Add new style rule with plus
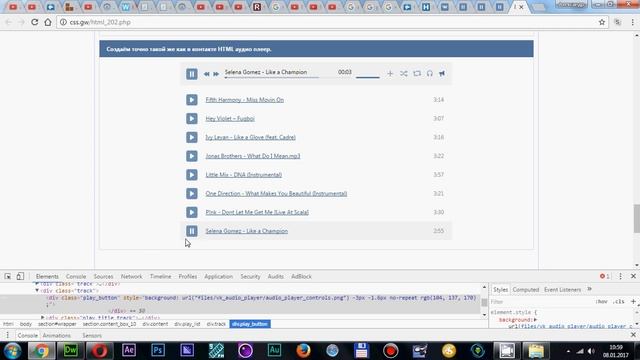The image size is (640, 360). 633,302
